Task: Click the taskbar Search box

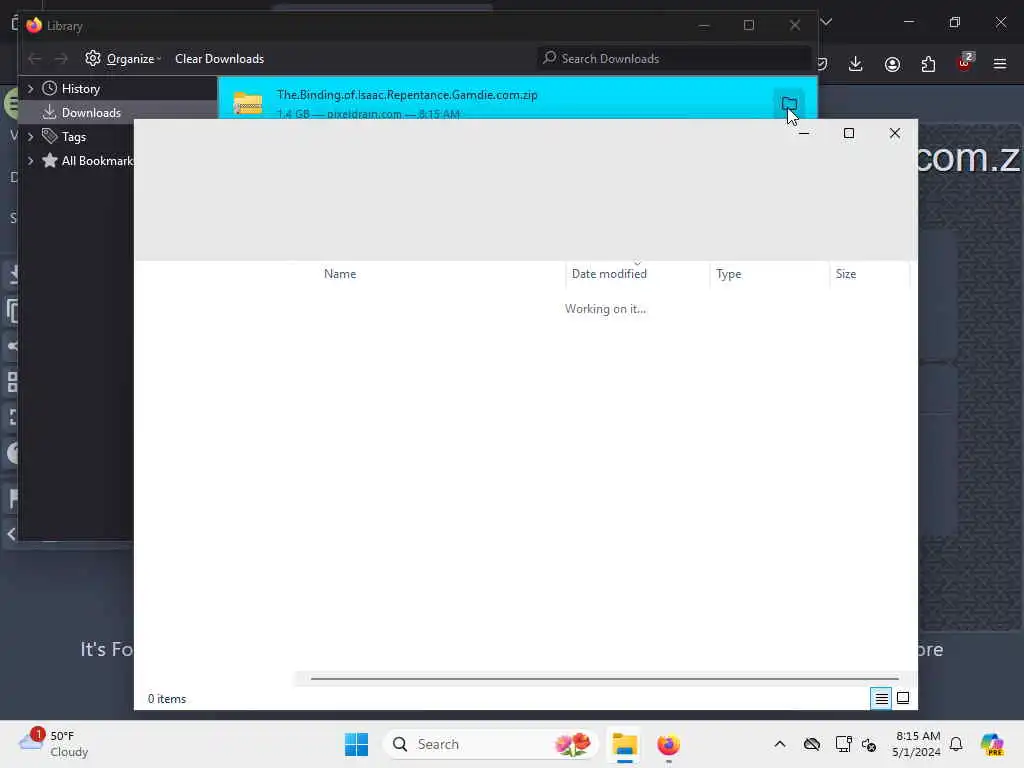Action: [491, 744]
